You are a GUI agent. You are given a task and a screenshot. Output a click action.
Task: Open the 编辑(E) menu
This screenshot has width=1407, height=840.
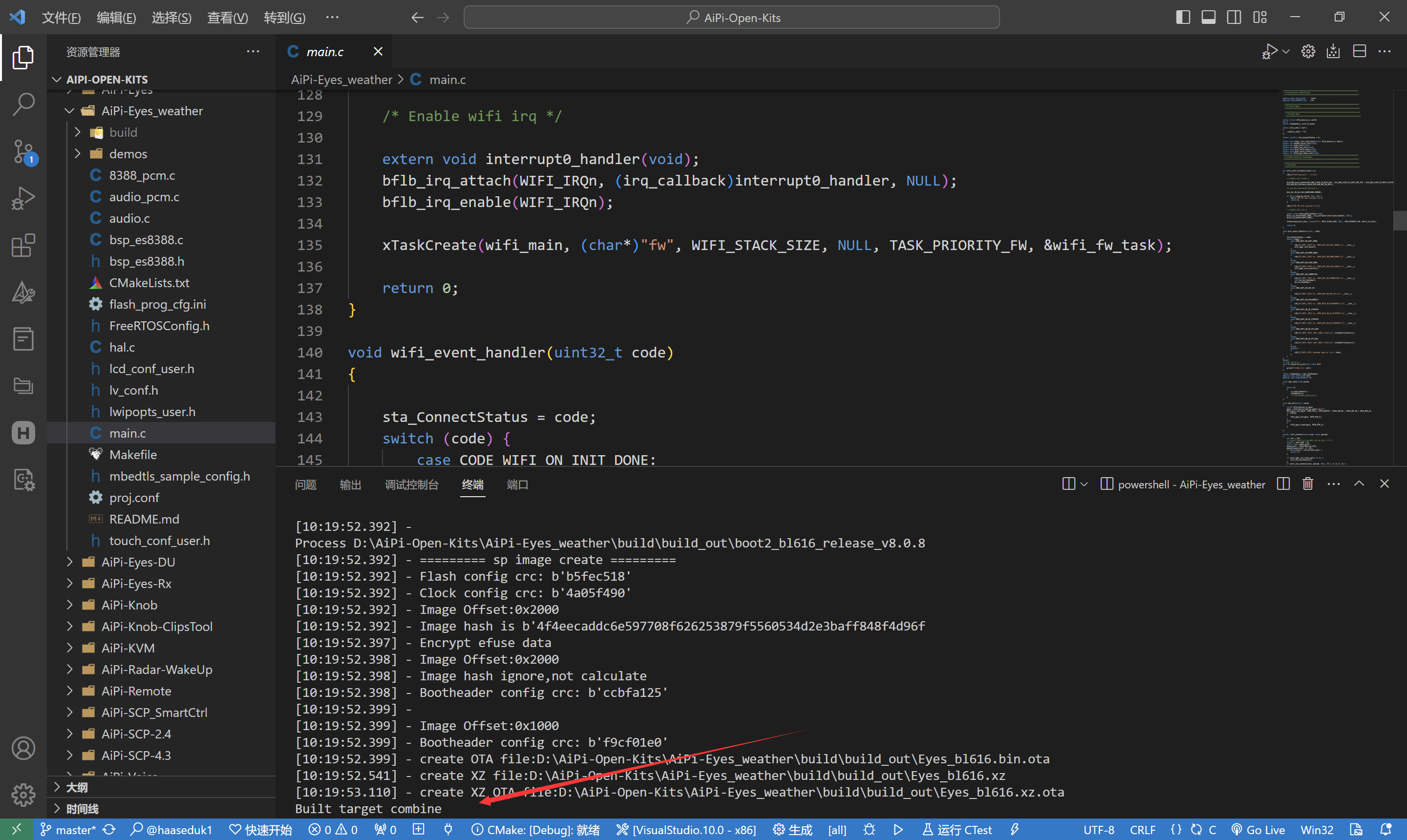[116, 18]
